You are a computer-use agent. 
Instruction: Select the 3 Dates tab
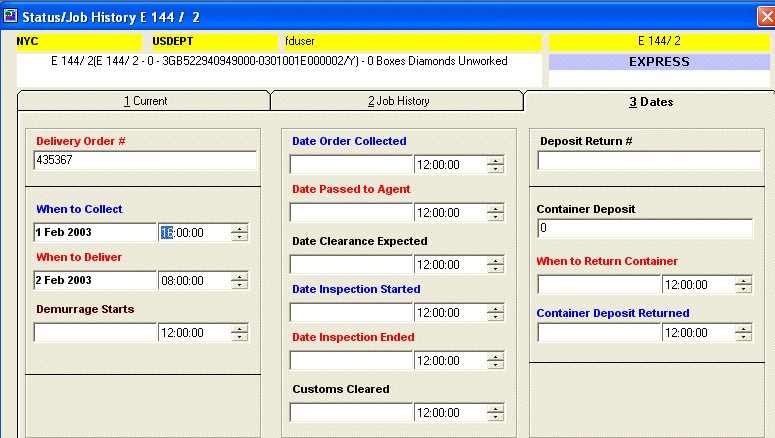coord(650,102)
